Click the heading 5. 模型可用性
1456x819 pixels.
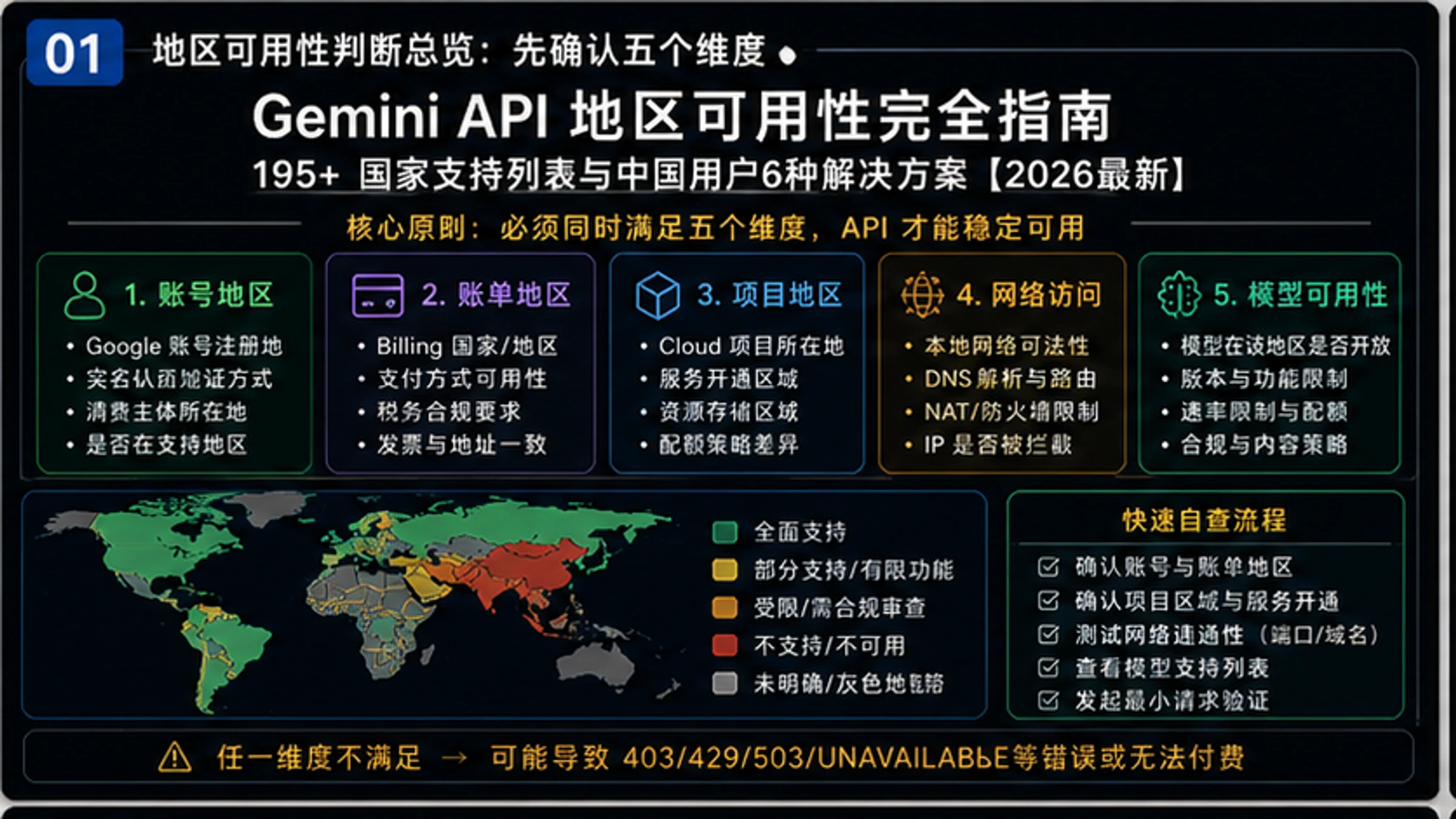tap(1301, 295)
